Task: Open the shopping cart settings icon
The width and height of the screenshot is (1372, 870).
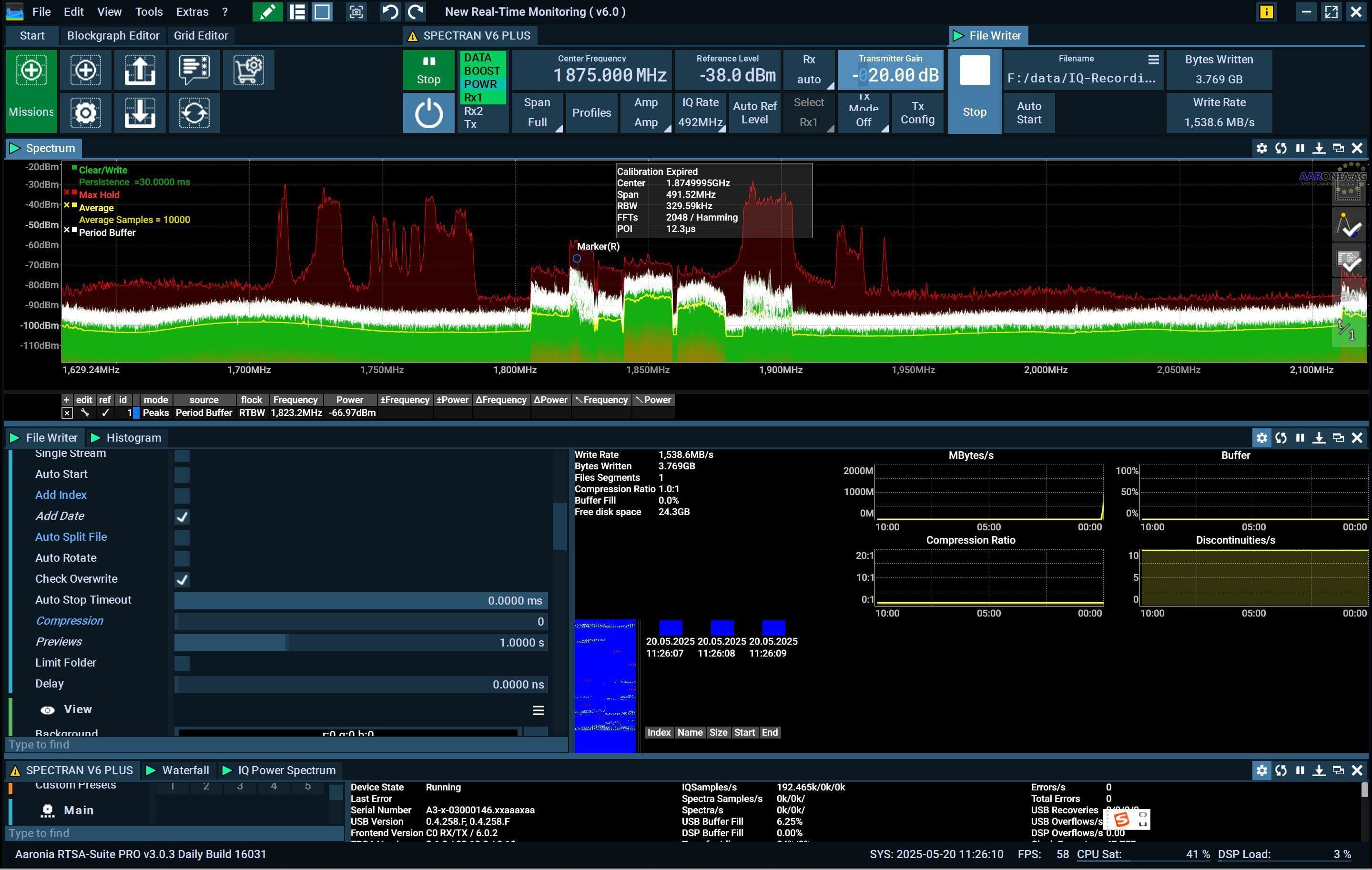Action: pyautogui.click(x=248, y=70)
